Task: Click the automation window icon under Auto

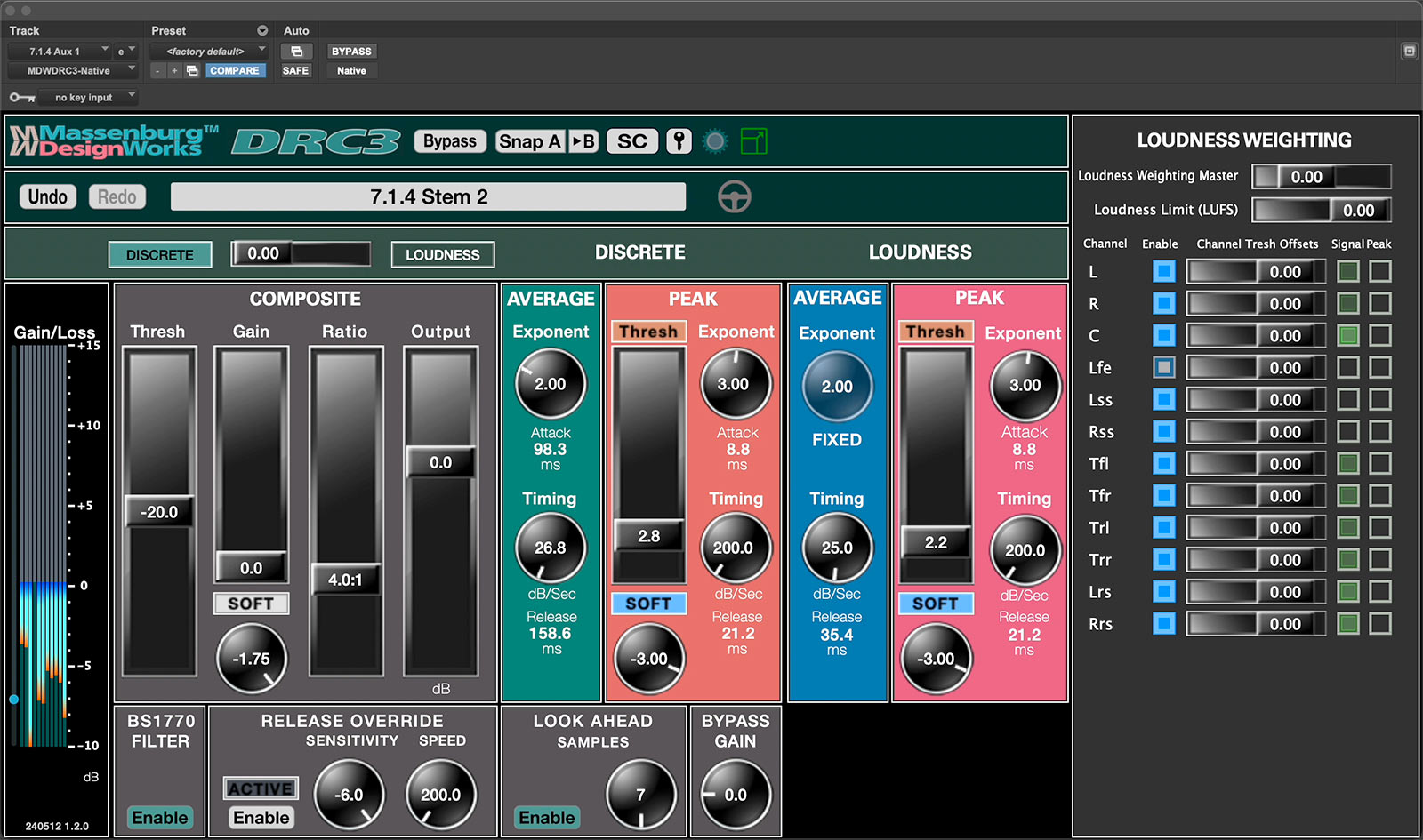Action: click(x=297, y=52)
